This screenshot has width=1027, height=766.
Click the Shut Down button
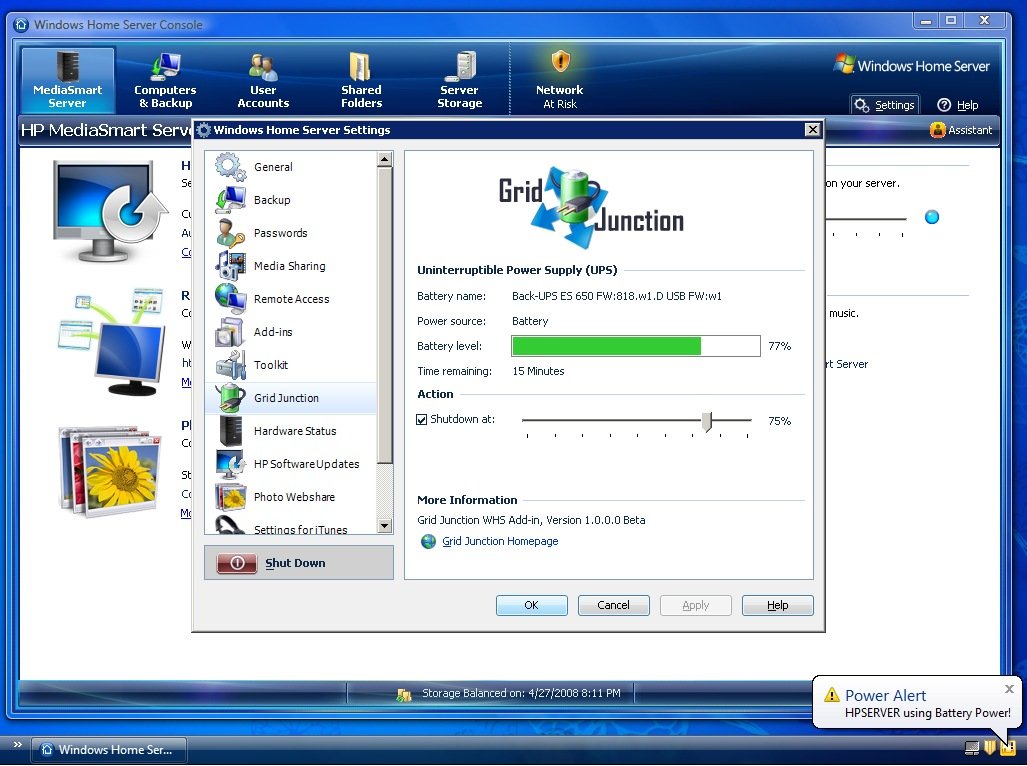(299, 563)
